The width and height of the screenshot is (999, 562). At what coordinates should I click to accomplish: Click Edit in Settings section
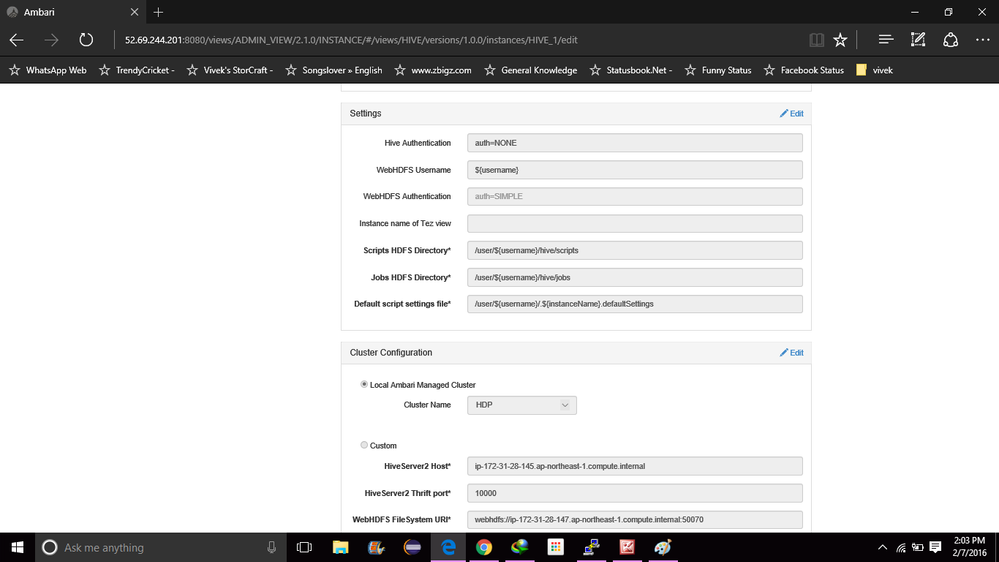click(791, 114)
